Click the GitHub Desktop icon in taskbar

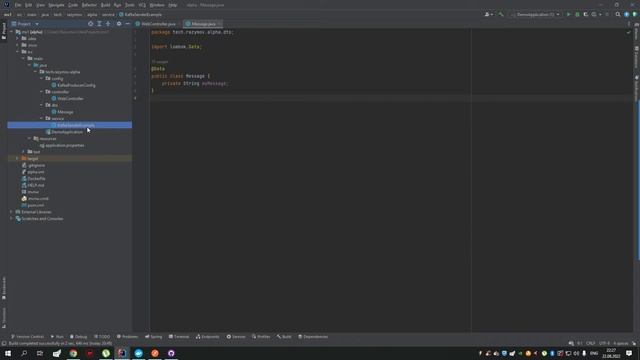point(171,353)
